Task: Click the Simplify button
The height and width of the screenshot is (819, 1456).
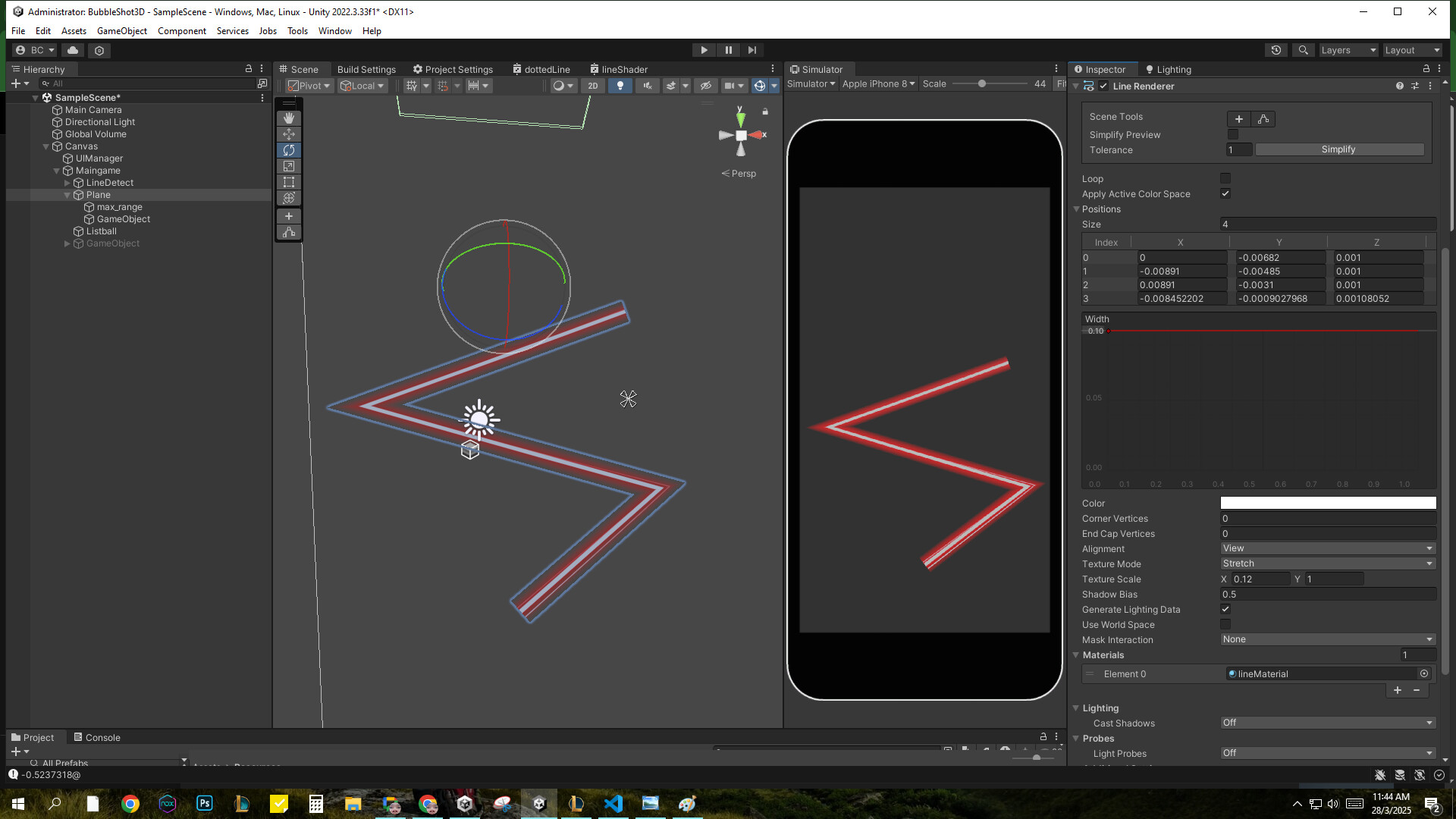Action: (1338, 149)
